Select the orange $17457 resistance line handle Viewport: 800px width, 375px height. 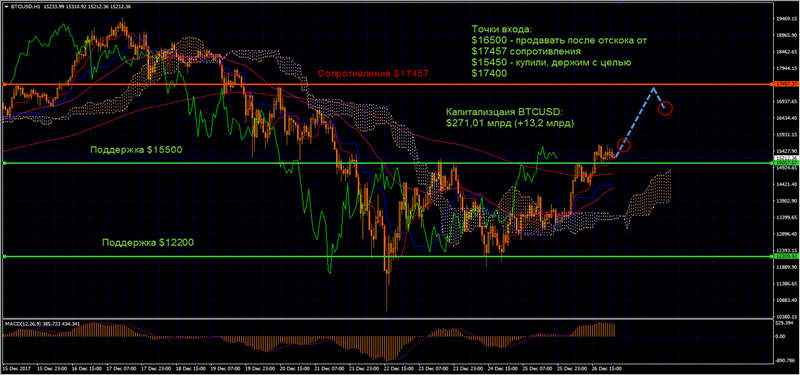pos(4,84)
